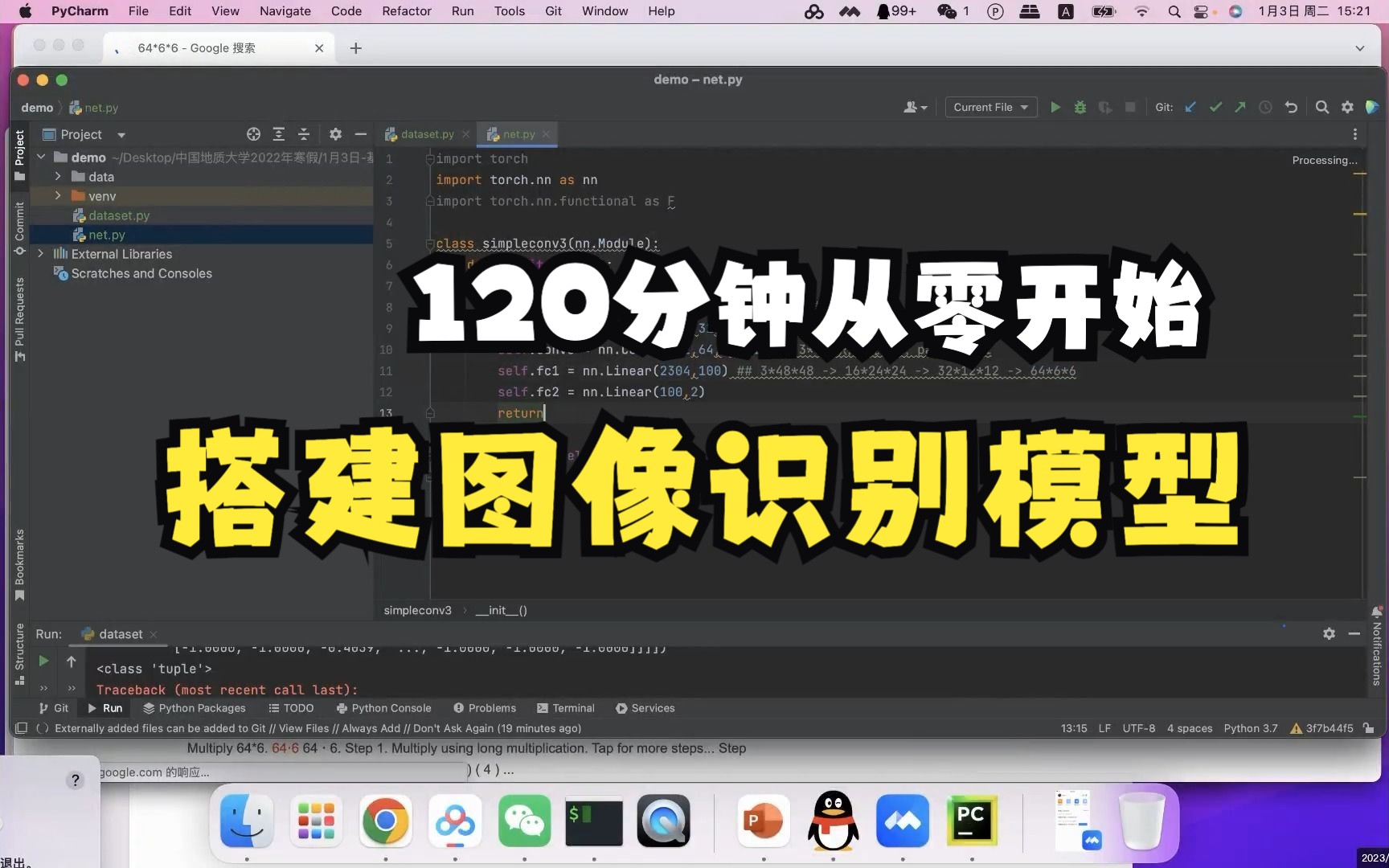Open the Code menu in menu bar
1389x868 pixels.
point(346,11)
